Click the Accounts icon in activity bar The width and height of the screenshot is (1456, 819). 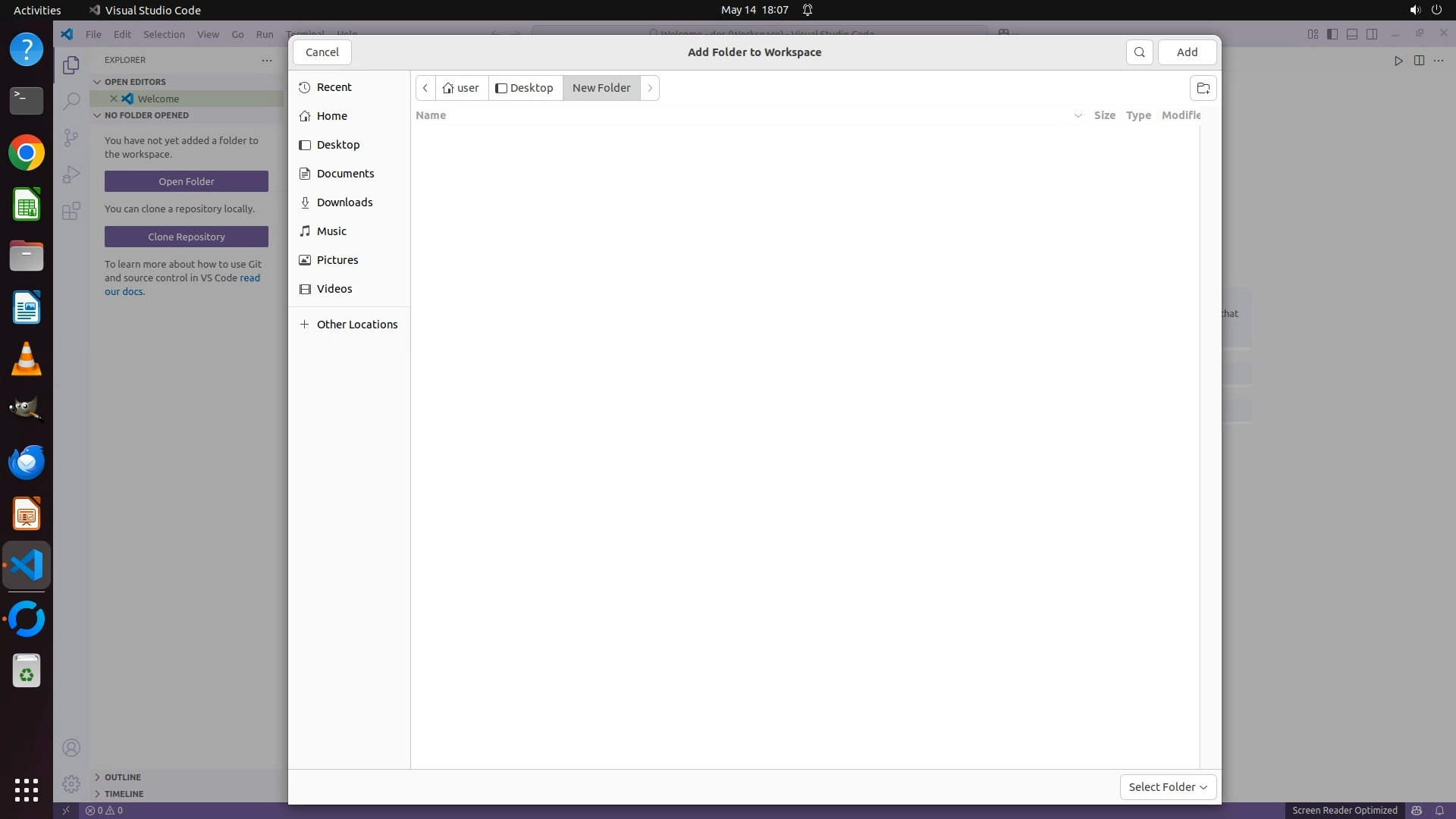[71, 748]
